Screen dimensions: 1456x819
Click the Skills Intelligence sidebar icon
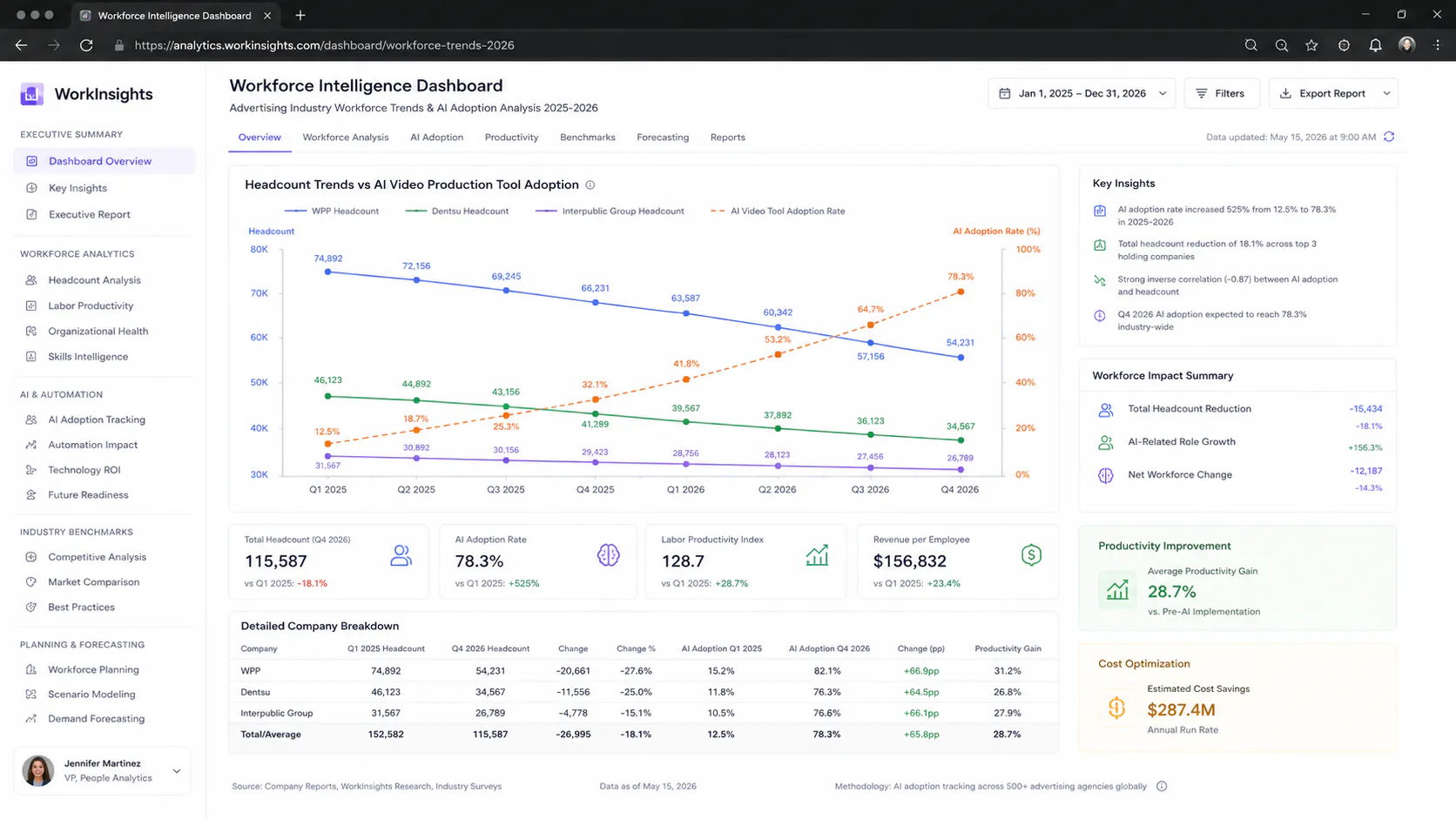pos(31,356)
